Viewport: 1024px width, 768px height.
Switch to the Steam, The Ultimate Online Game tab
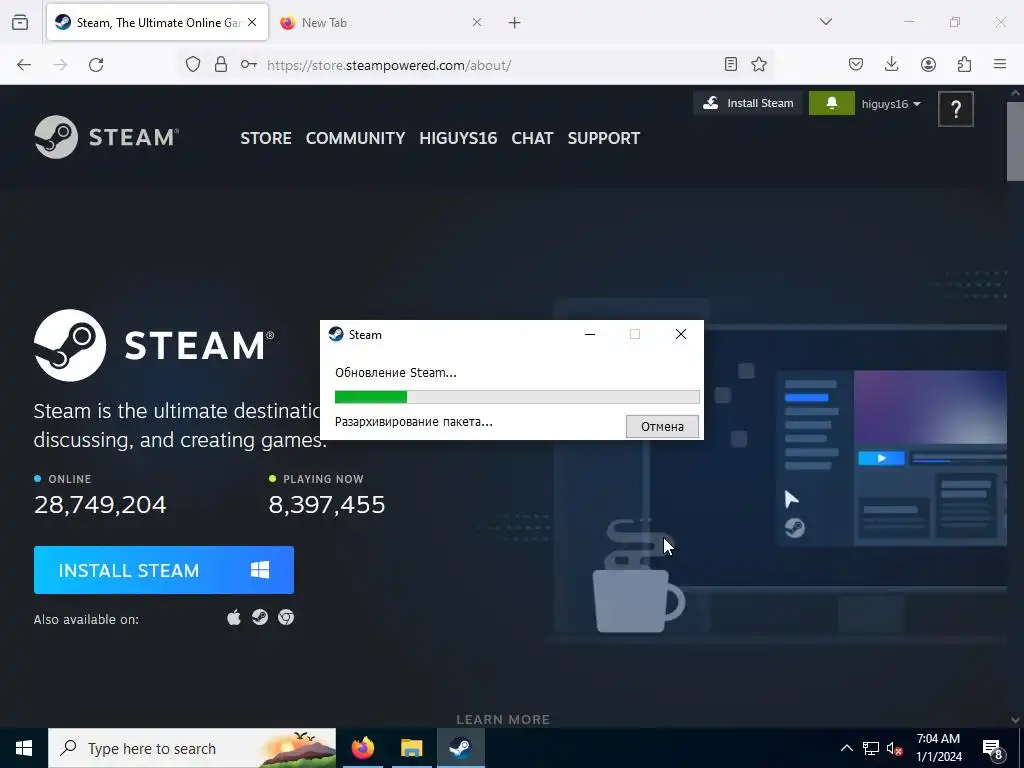[x=157, y=22]
